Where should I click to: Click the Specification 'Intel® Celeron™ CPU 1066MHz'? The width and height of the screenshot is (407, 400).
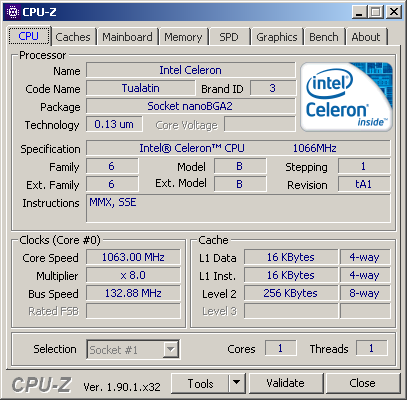(x=238, y=148)
